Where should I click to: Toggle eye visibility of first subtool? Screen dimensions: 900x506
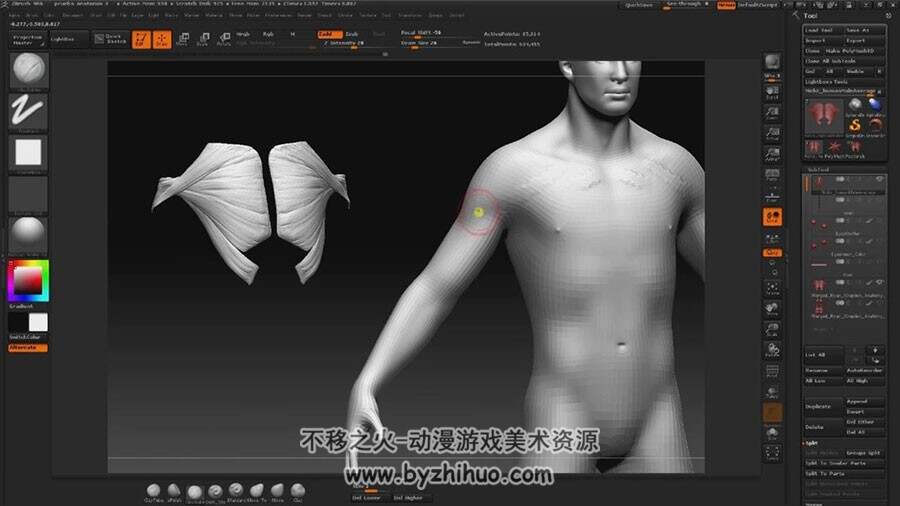pos(879,180)
